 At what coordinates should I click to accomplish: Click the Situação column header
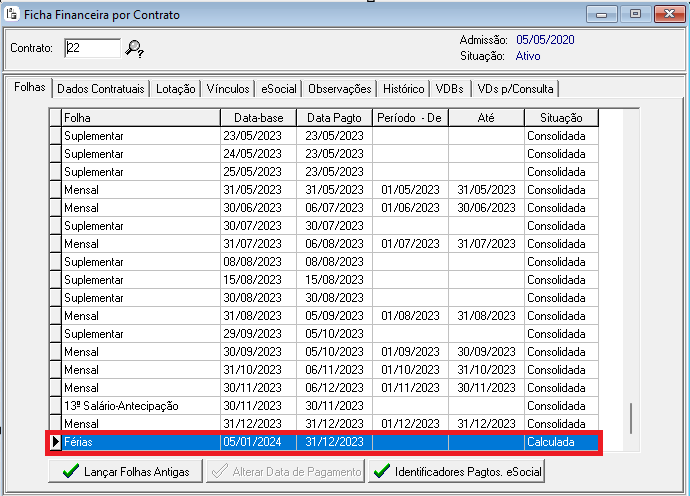tap(560, 118)
